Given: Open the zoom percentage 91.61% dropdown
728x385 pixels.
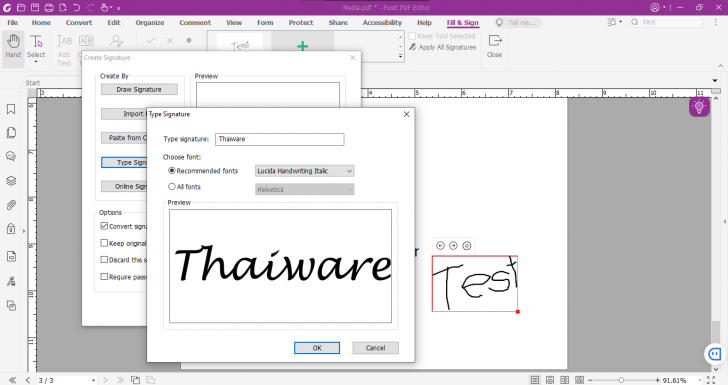Looking at the screenshot, I should point(700,380).
